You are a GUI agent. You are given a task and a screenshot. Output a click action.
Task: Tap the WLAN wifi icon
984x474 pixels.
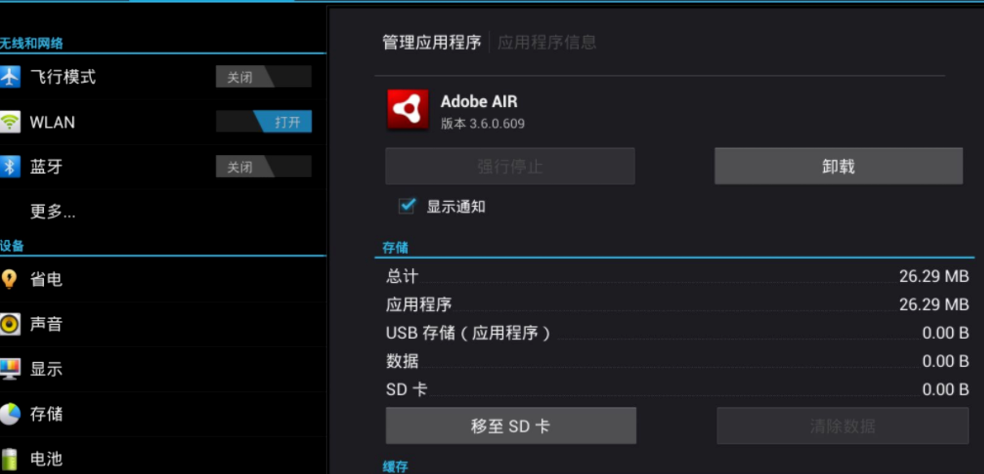coord(9,122)
